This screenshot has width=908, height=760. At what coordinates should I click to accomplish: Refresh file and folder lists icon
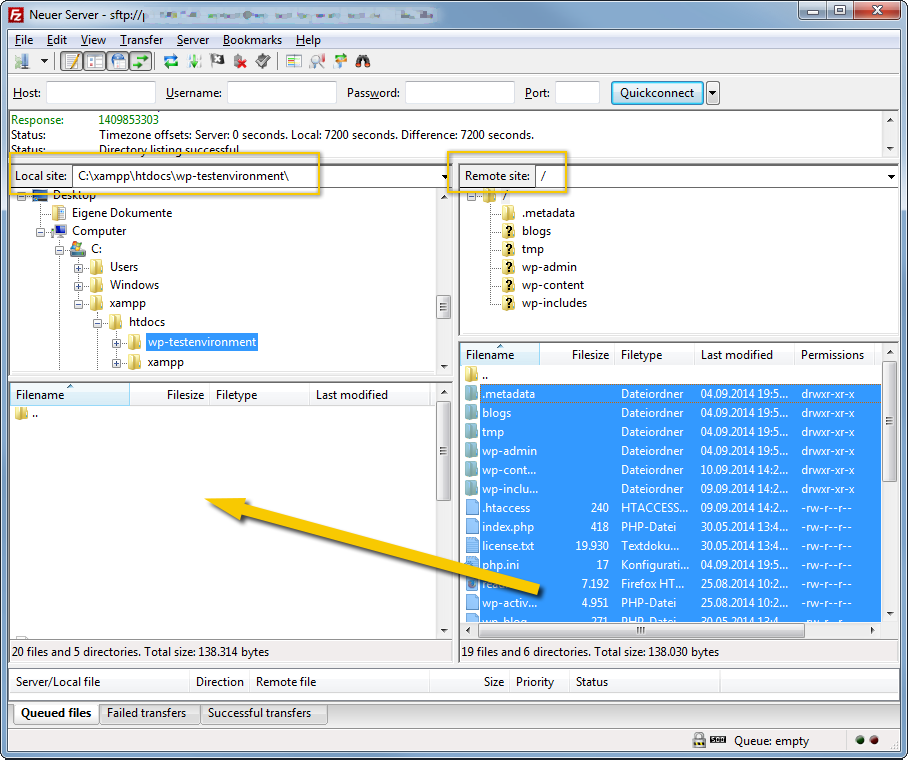(x=171, y=61)
